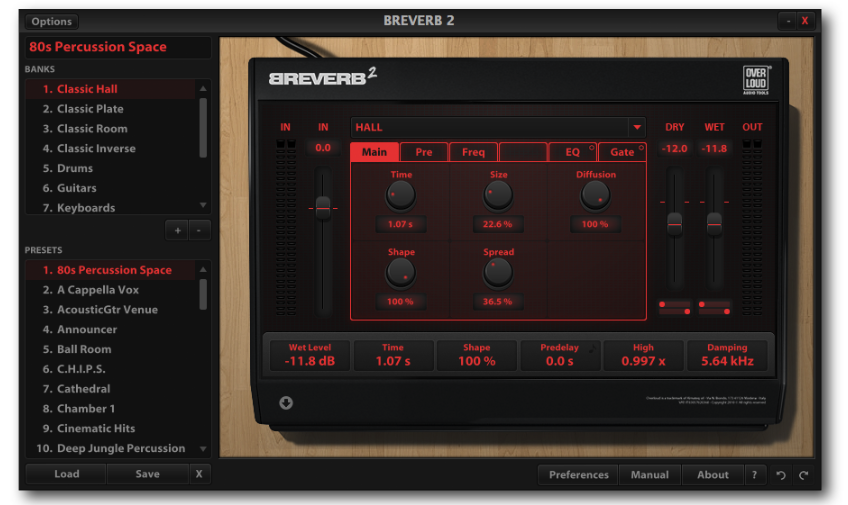Screen dimensions: 848x505
Task: Select the Cathedral preset
Action: pos(111,389)
